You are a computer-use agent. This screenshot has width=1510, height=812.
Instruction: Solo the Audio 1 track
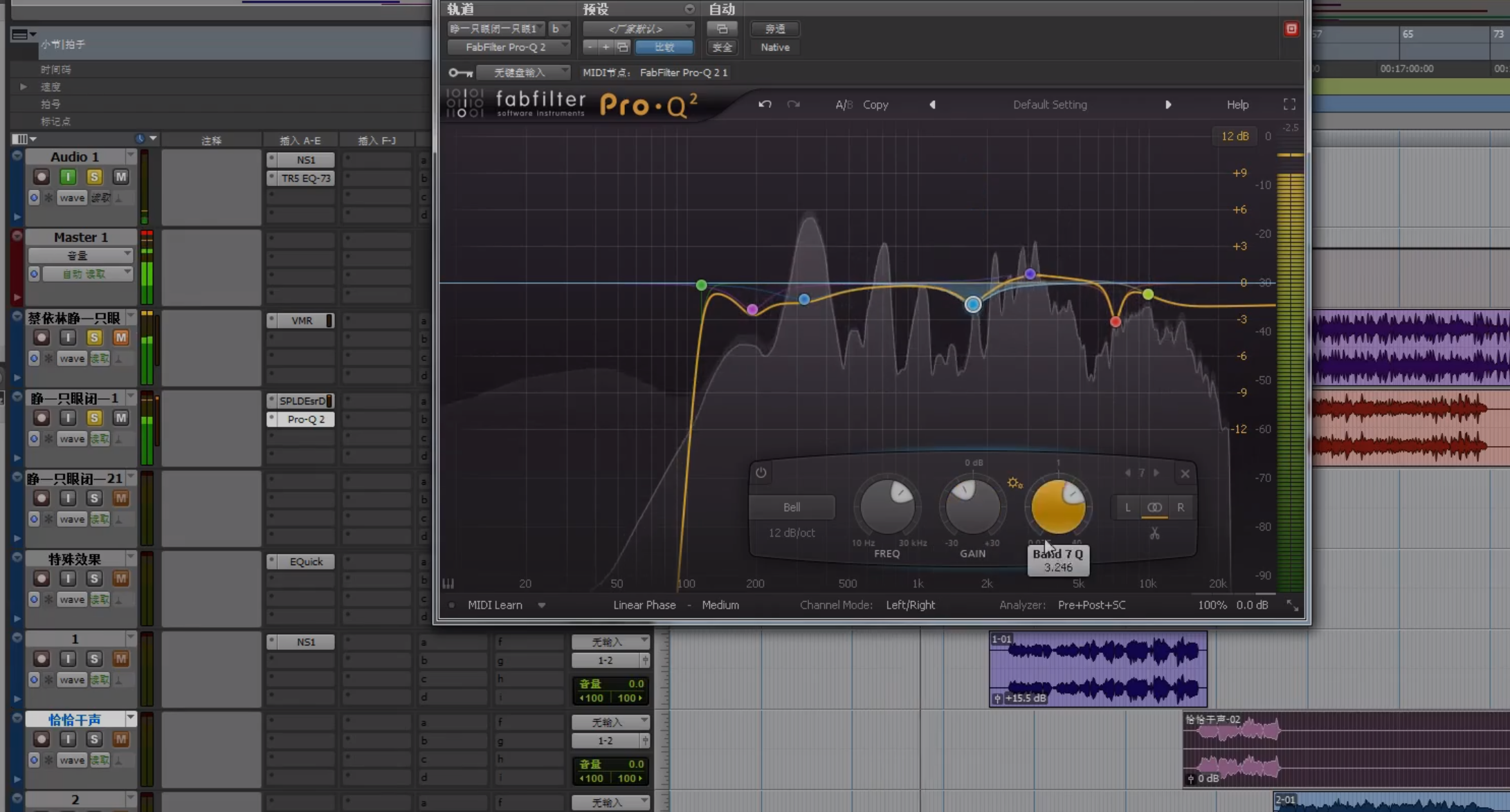94,177
